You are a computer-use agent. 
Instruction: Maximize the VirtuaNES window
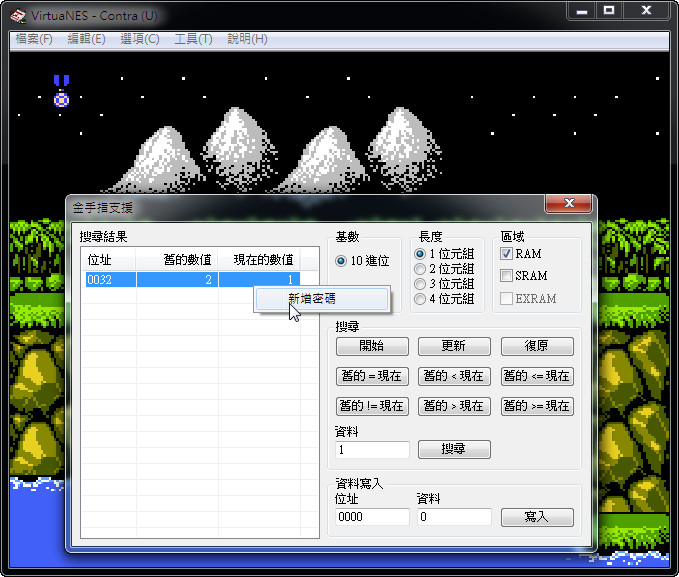(x=609, y=11)
